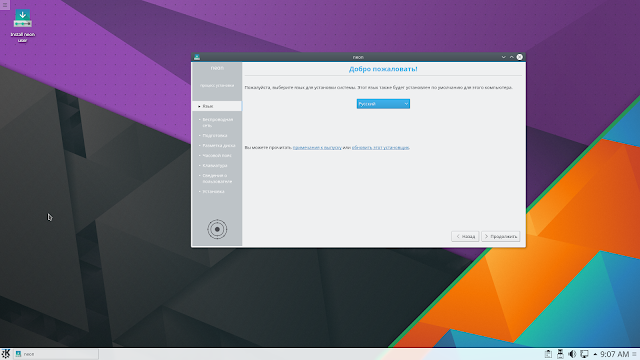This screenshot has width=640, height=360.
Task: Select the Разметка диска sidebar step
Action: (218, 145)
